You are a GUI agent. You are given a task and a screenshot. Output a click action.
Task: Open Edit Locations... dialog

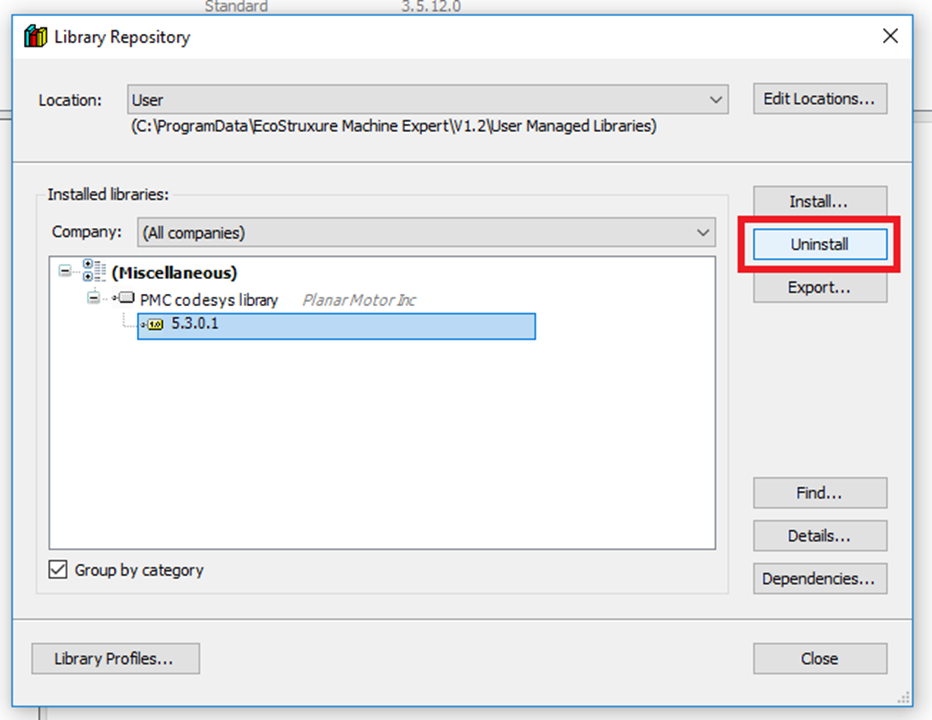819,99
